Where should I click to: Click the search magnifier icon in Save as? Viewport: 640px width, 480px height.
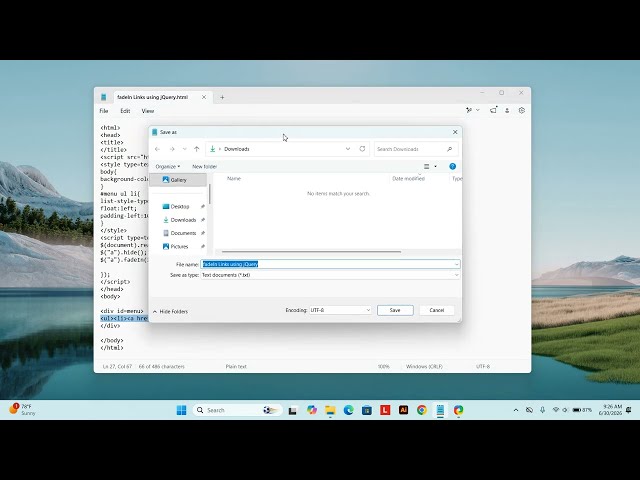[x=449, y=149]
